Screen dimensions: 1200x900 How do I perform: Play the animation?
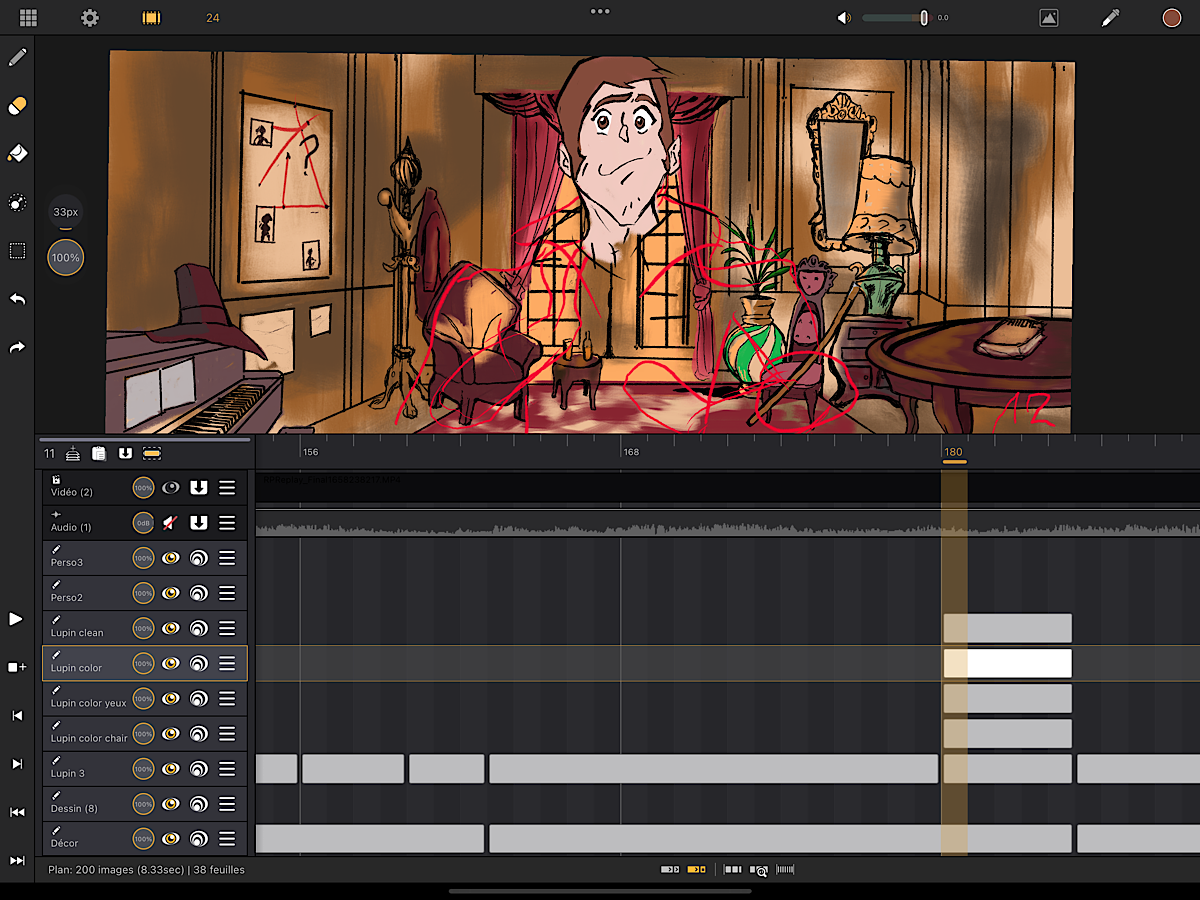pos(16,619)
